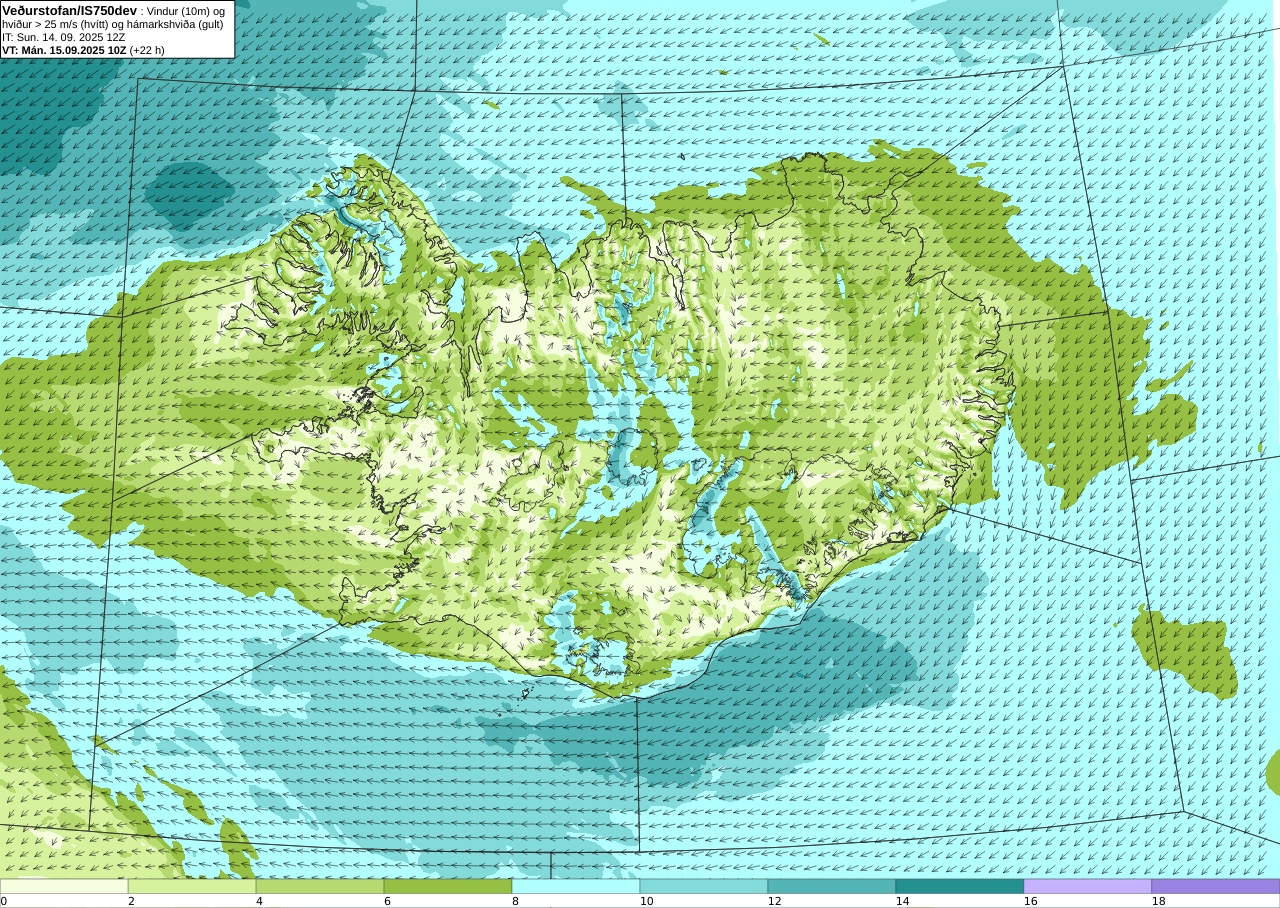Click the legend label '16'
The height and width of the screenshot is (908, 1280).
1030,901
